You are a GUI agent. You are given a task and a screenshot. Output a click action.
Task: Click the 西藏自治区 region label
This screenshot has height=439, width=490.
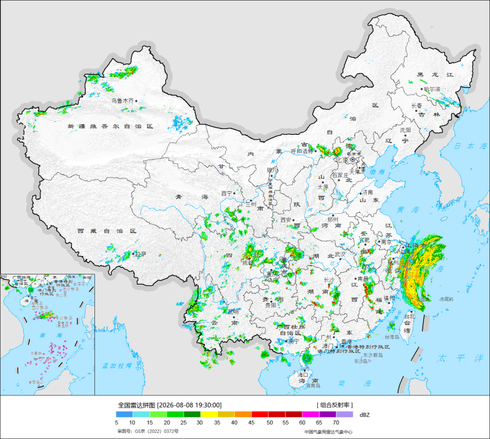tap(107, 231)
